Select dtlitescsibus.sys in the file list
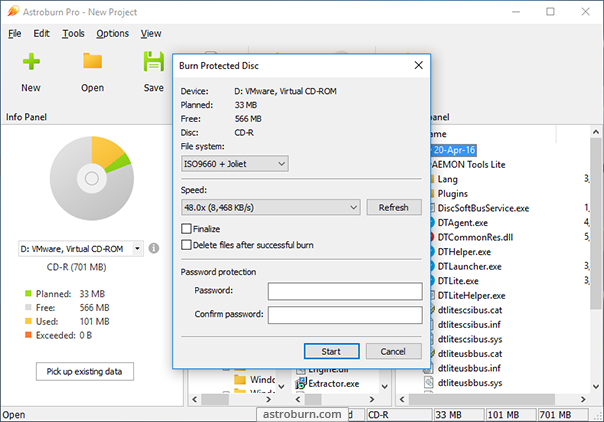This screenshot has height=422, width=604. tap(470, 339)
